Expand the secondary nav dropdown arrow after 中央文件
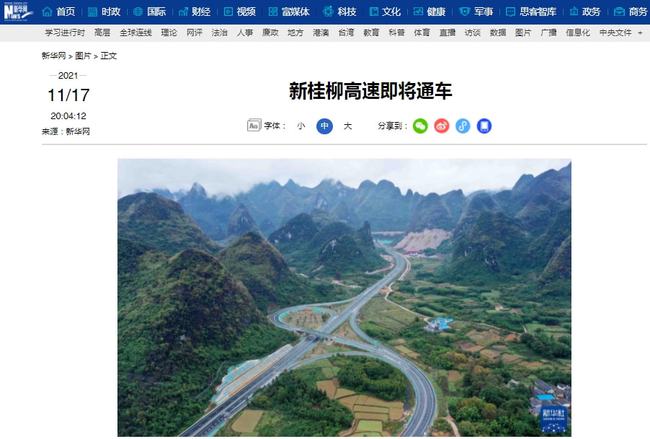 tap(640, 33)
